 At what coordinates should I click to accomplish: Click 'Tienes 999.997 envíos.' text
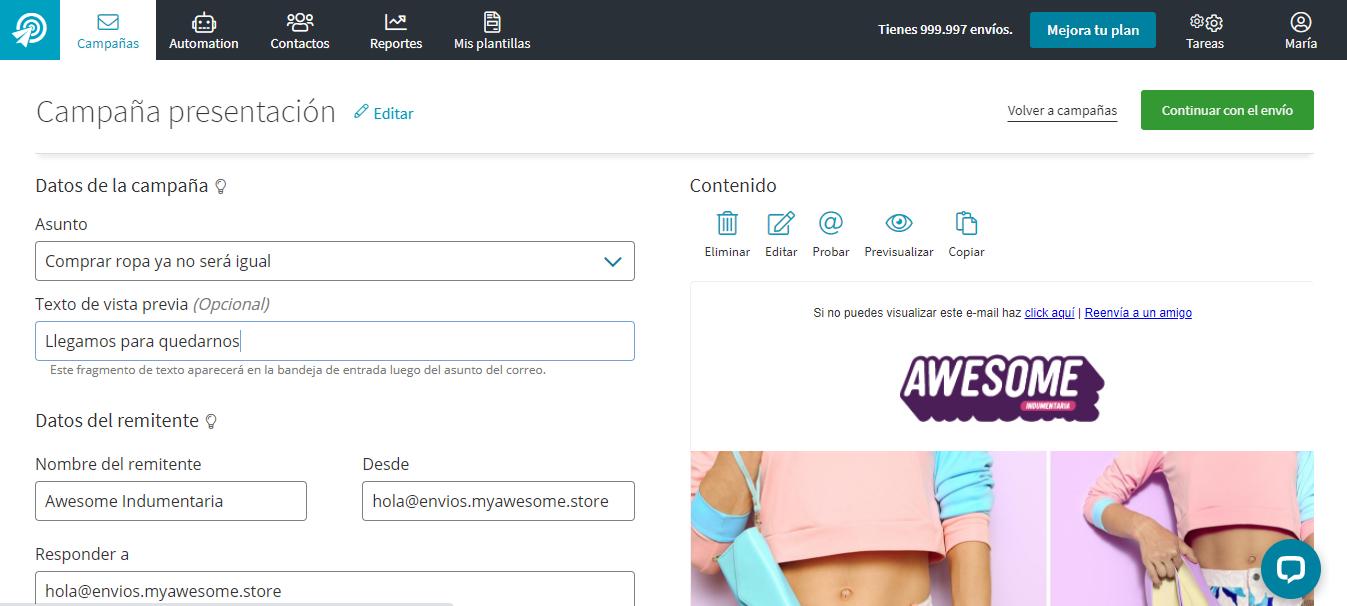[945, 30]
